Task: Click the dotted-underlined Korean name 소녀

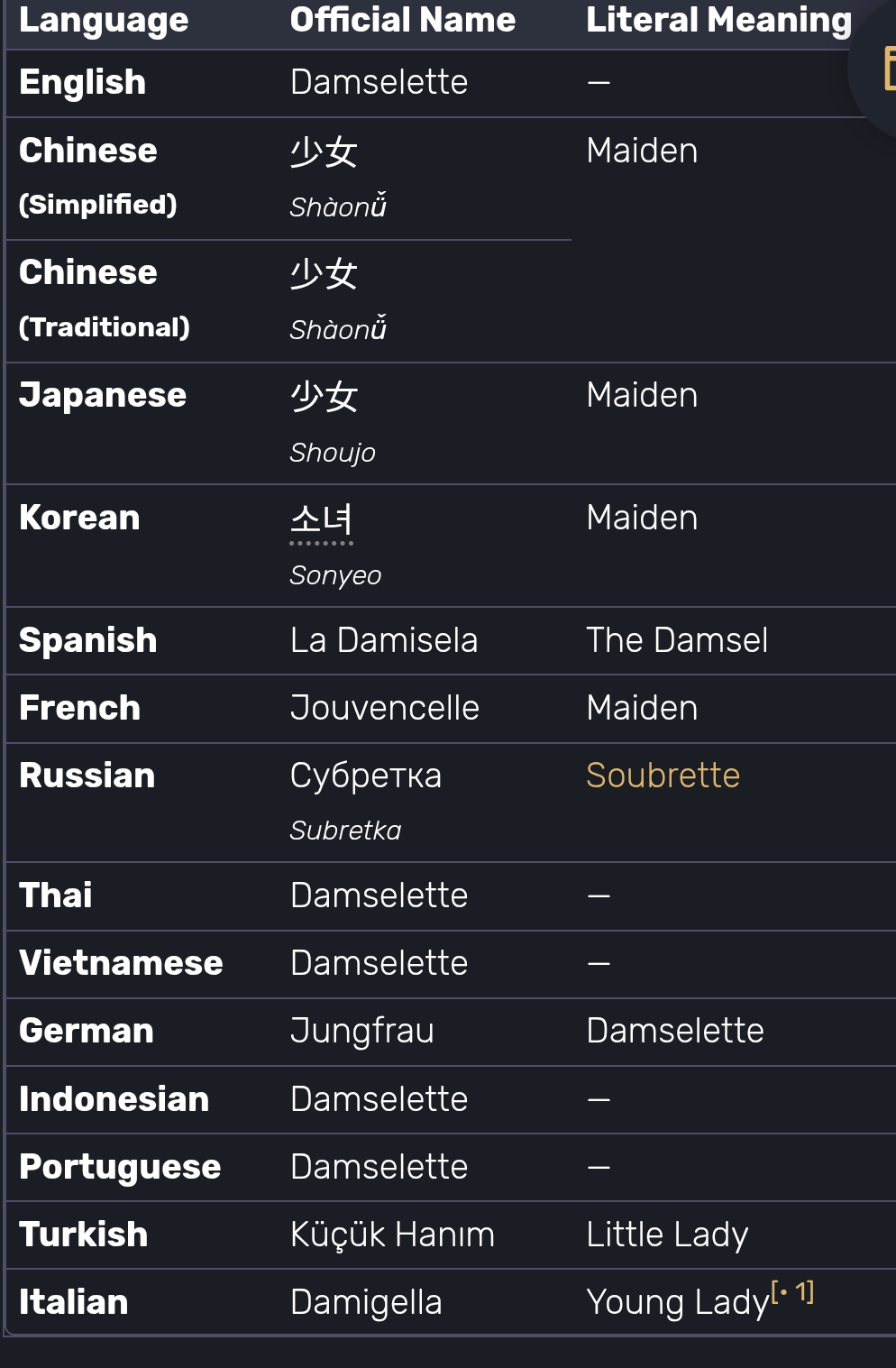Action: click(322, 520)
